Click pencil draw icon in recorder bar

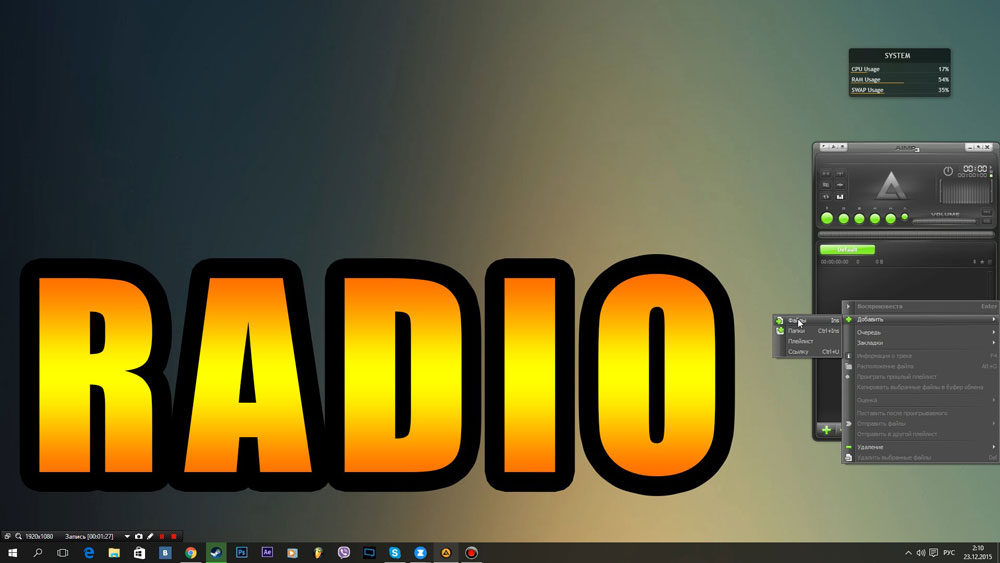pyautogui.click(x=150, y=536)
